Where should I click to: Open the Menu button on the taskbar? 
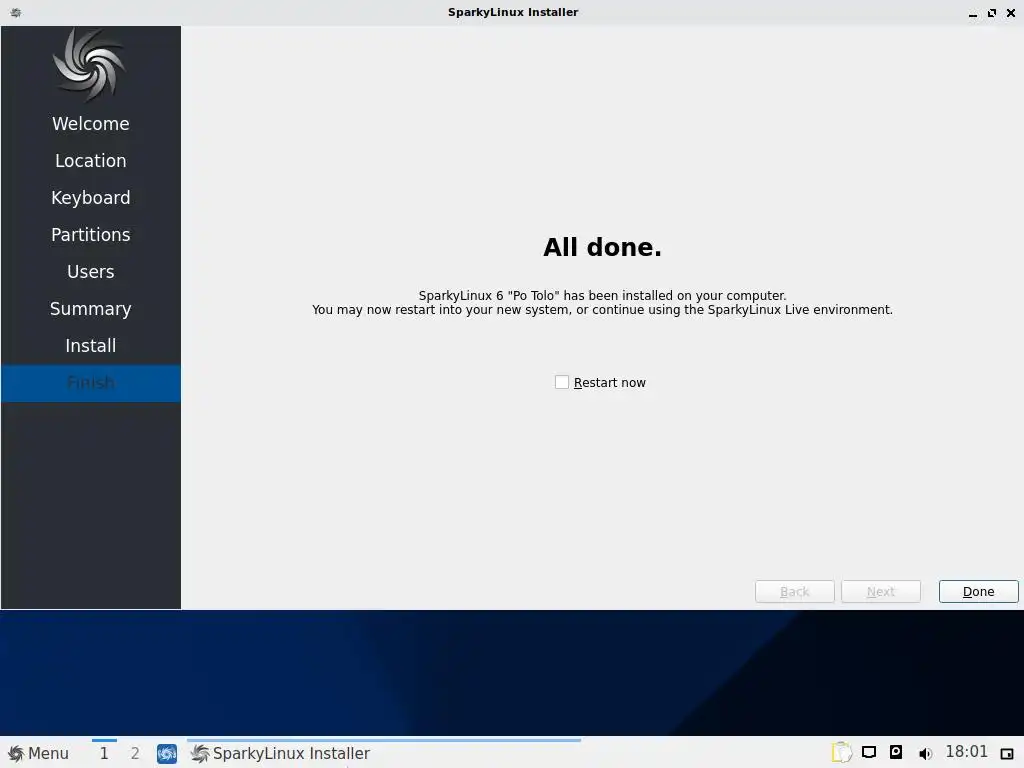39,753
